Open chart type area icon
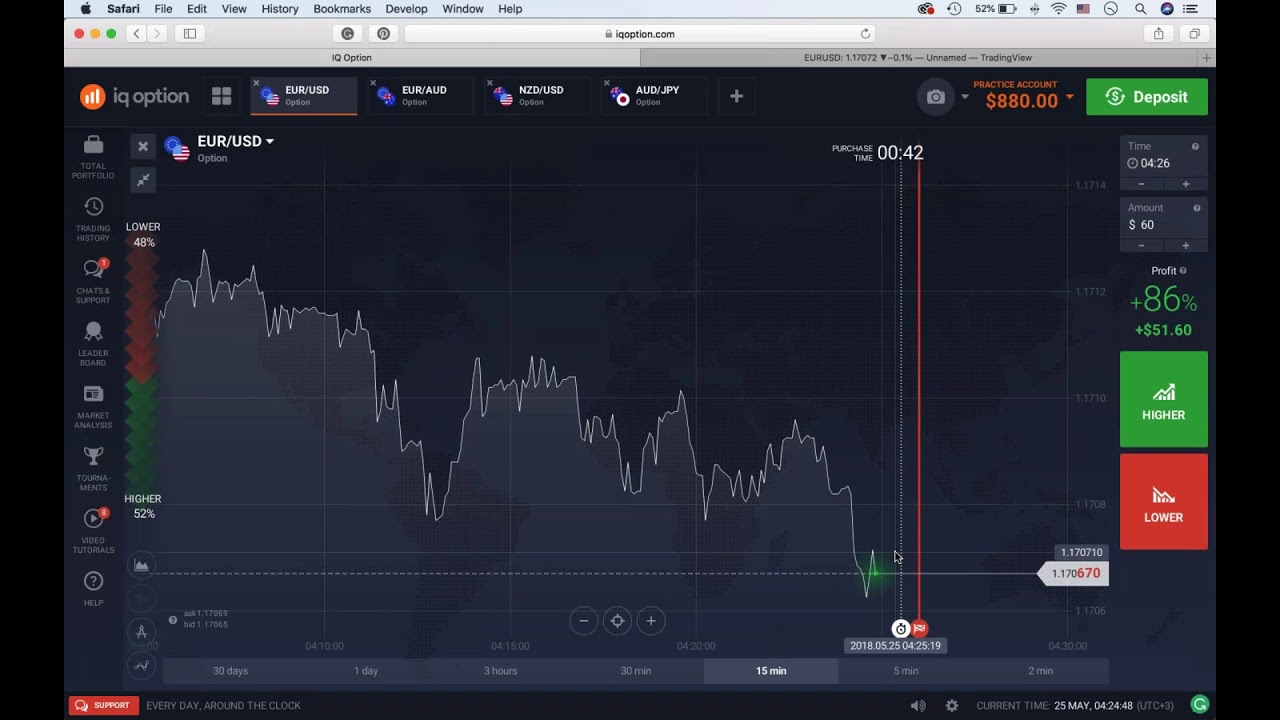This screenshot has height=720, width=1280. click(x=142, y=565)
